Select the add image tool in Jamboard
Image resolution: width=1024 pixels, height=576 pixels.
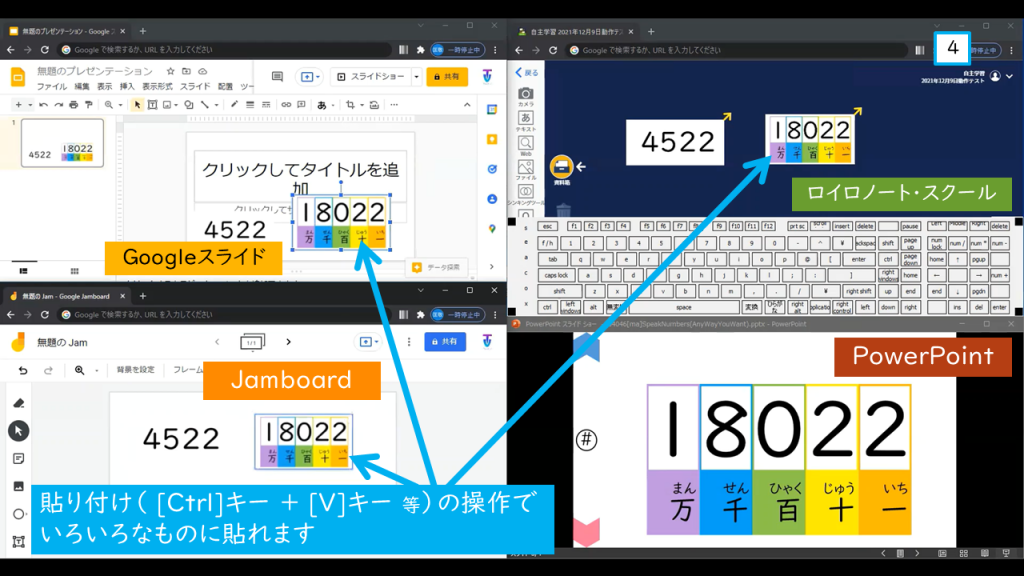pyautogui.click(x=18, y=486)
